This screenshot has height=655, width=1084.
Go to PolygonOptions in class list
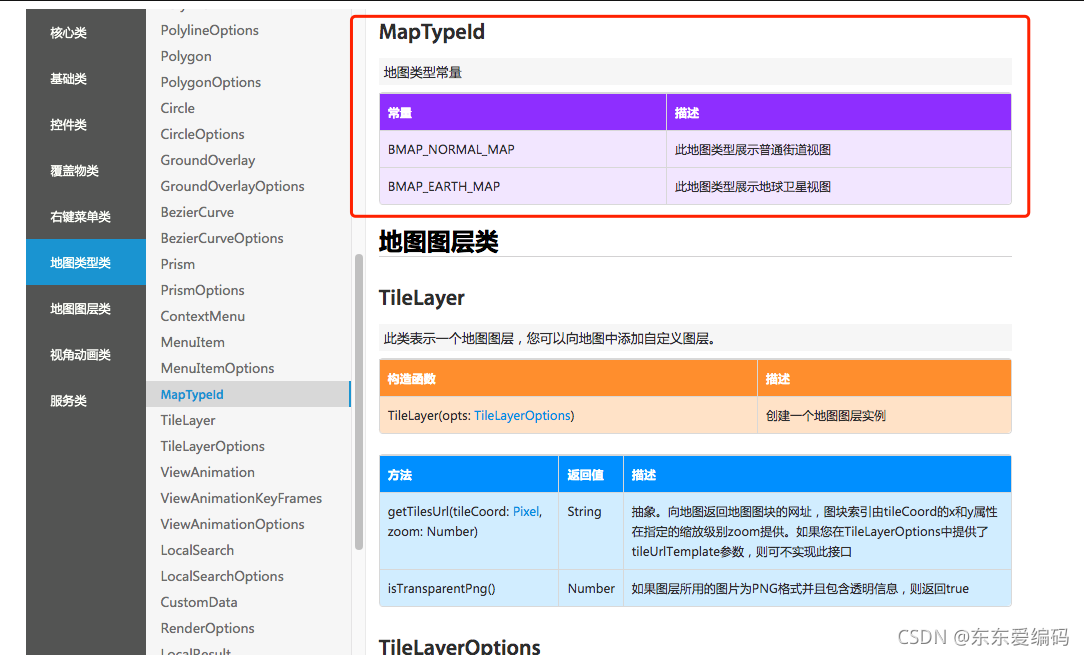click(211, 82)
